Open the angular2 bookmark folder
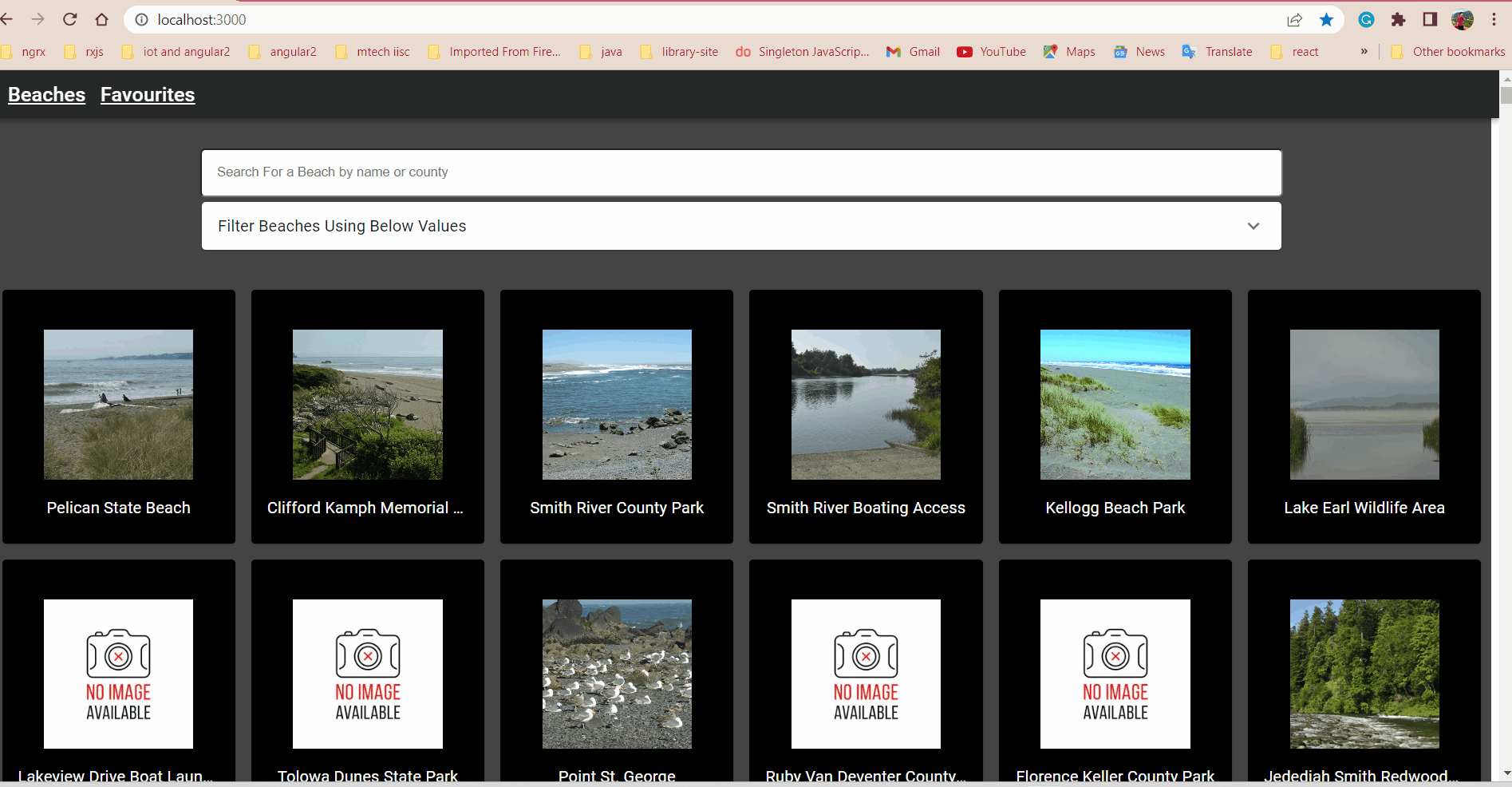Viewport: 1512px width, 787px height. click(282, 52)
